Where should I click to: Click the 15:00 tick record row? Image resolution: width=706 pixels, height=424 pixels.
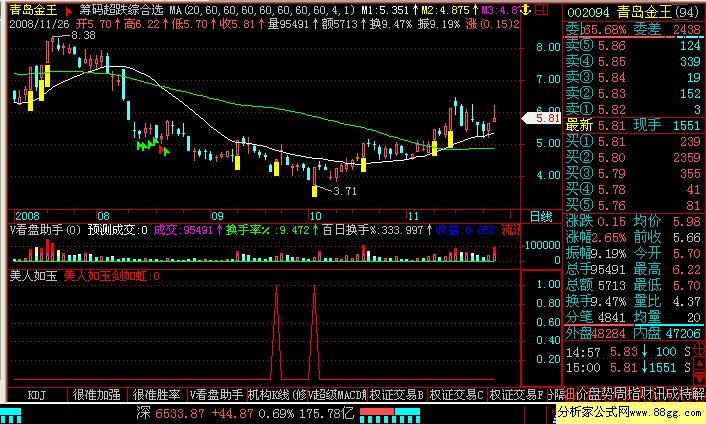click(x=628, y=367)
